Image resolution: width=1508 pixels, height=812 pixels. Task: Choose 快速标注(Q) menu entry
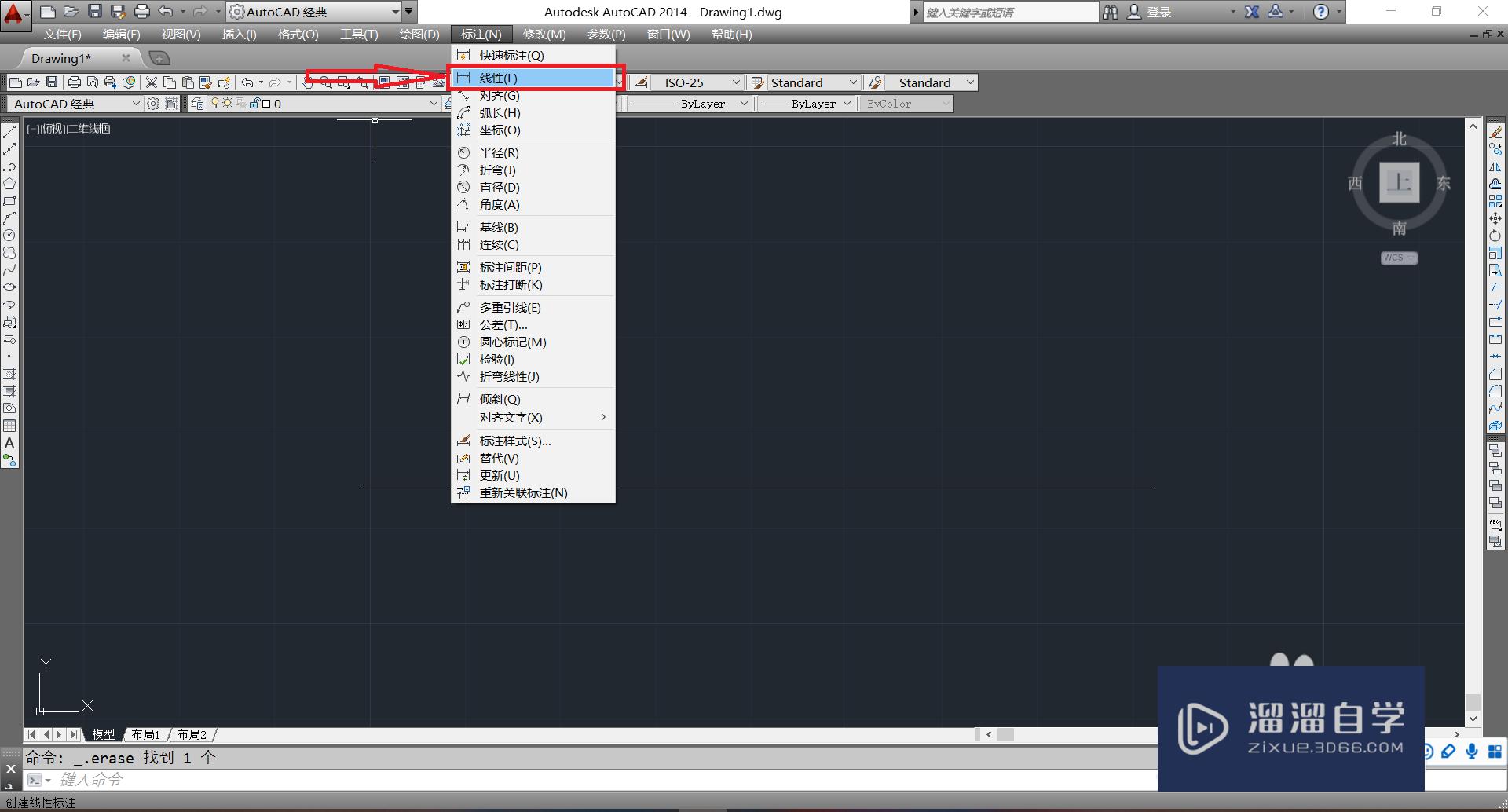click(533, 56)
